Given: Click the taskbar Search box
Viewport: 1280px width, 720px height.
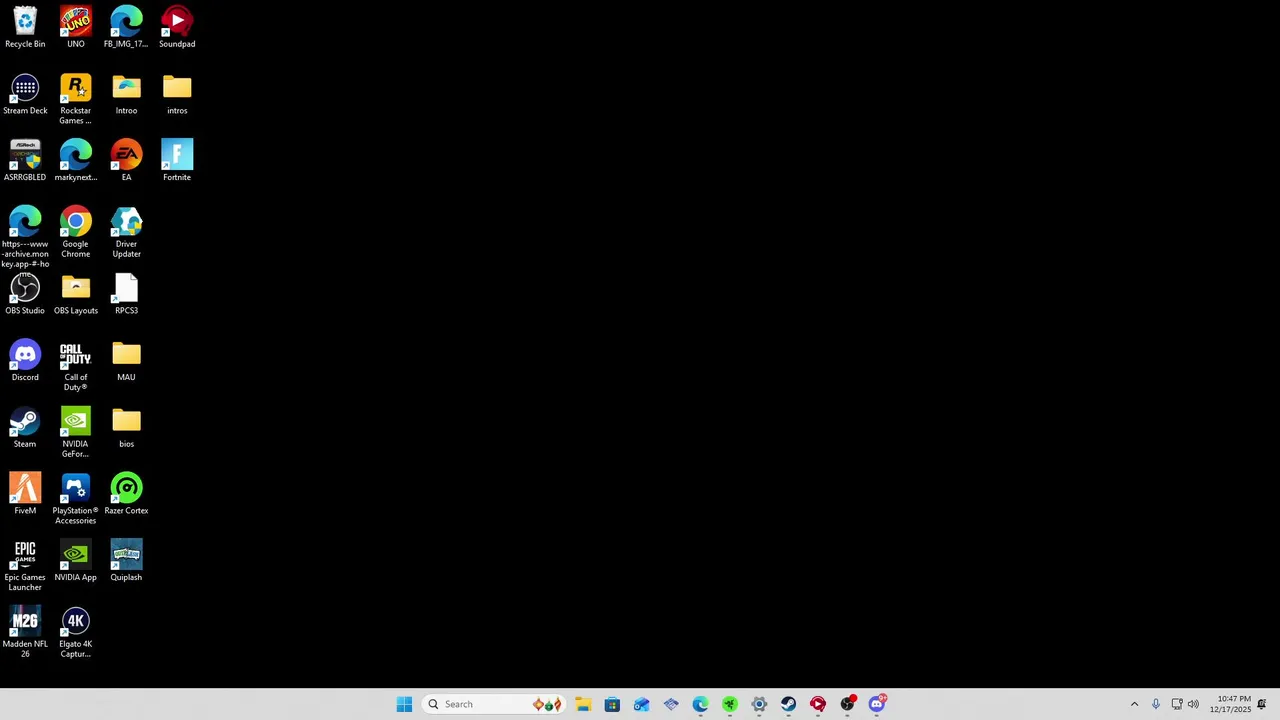Looking at the screenshot, I should tap(495, 704).
